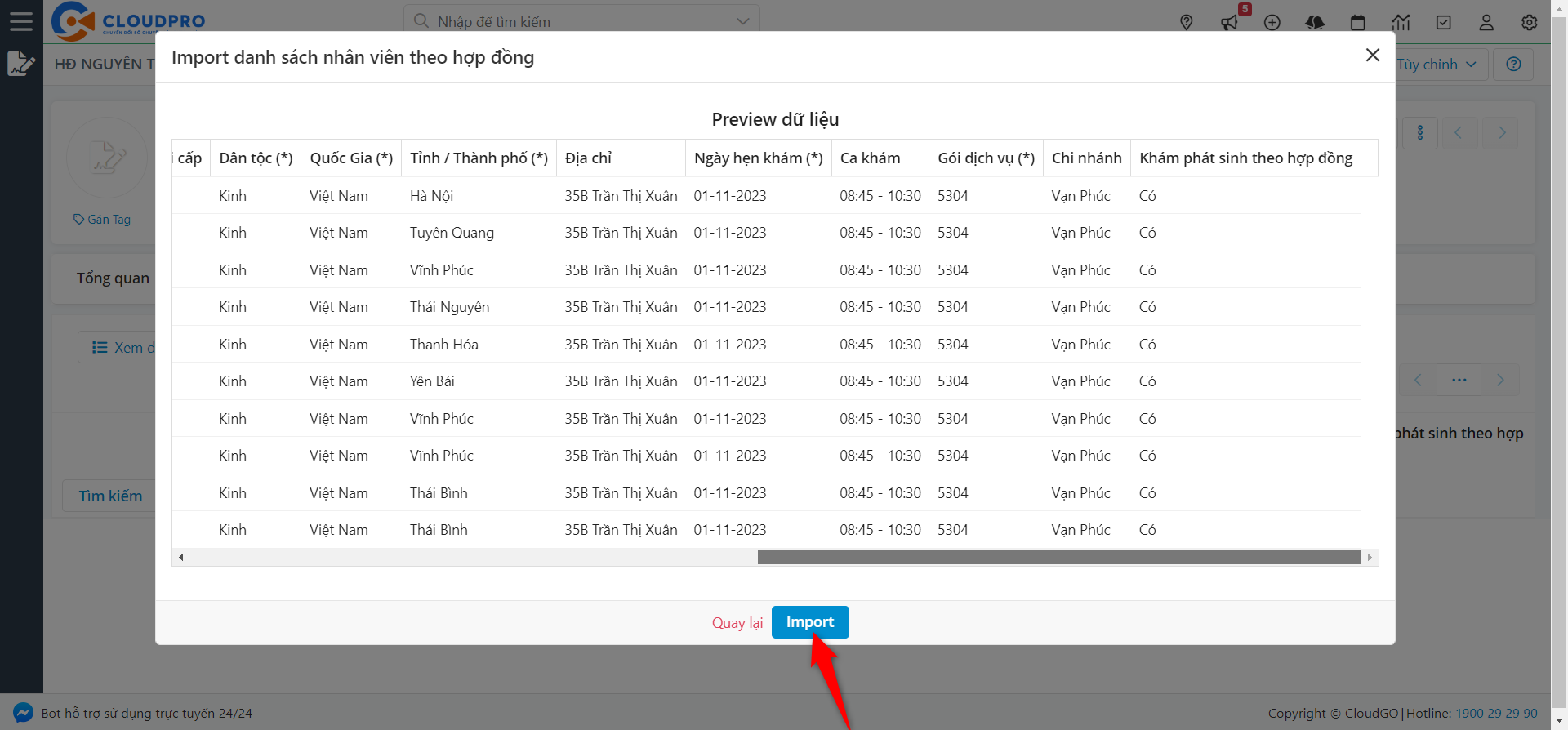
Task: Click the Chi nhánh column header
Action: (x=1086, y=158)
